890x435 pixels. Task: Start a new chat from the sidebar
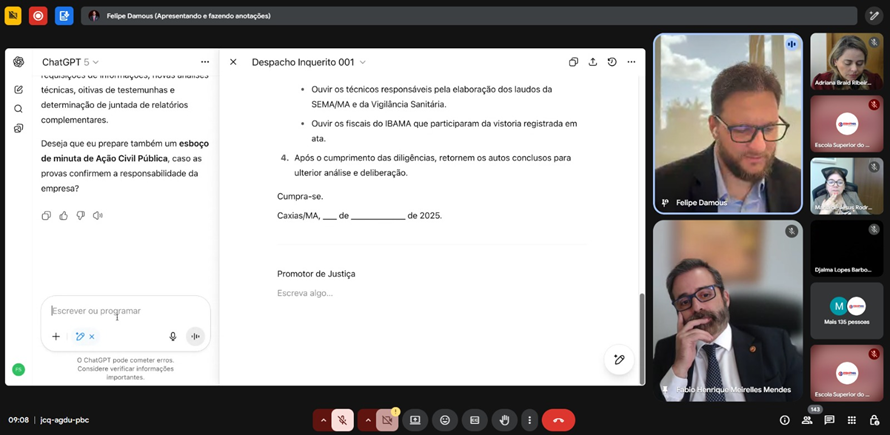(18, 89)
